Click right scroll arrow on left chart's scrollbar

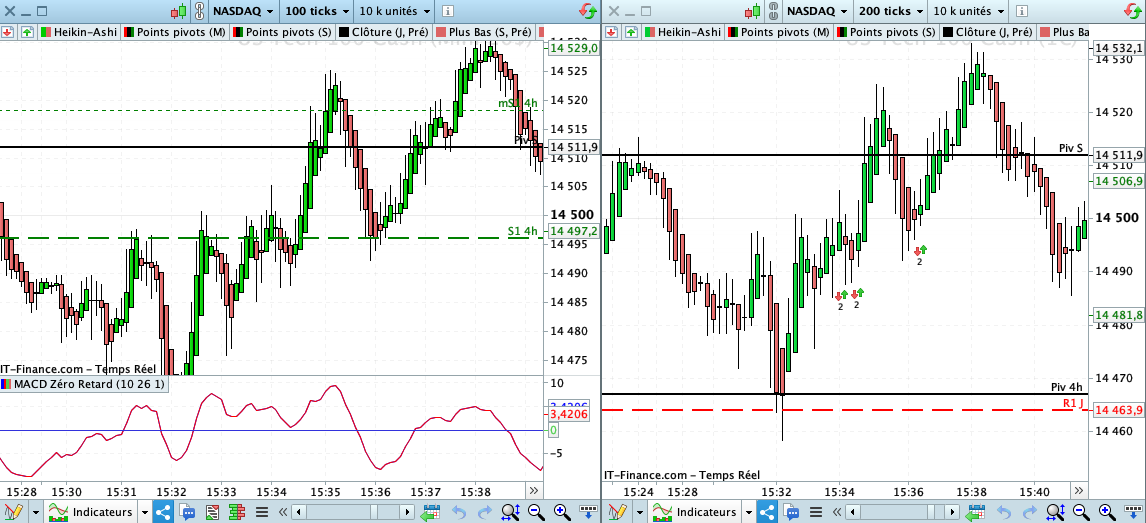pyautogui.click(x=407, y=512)
